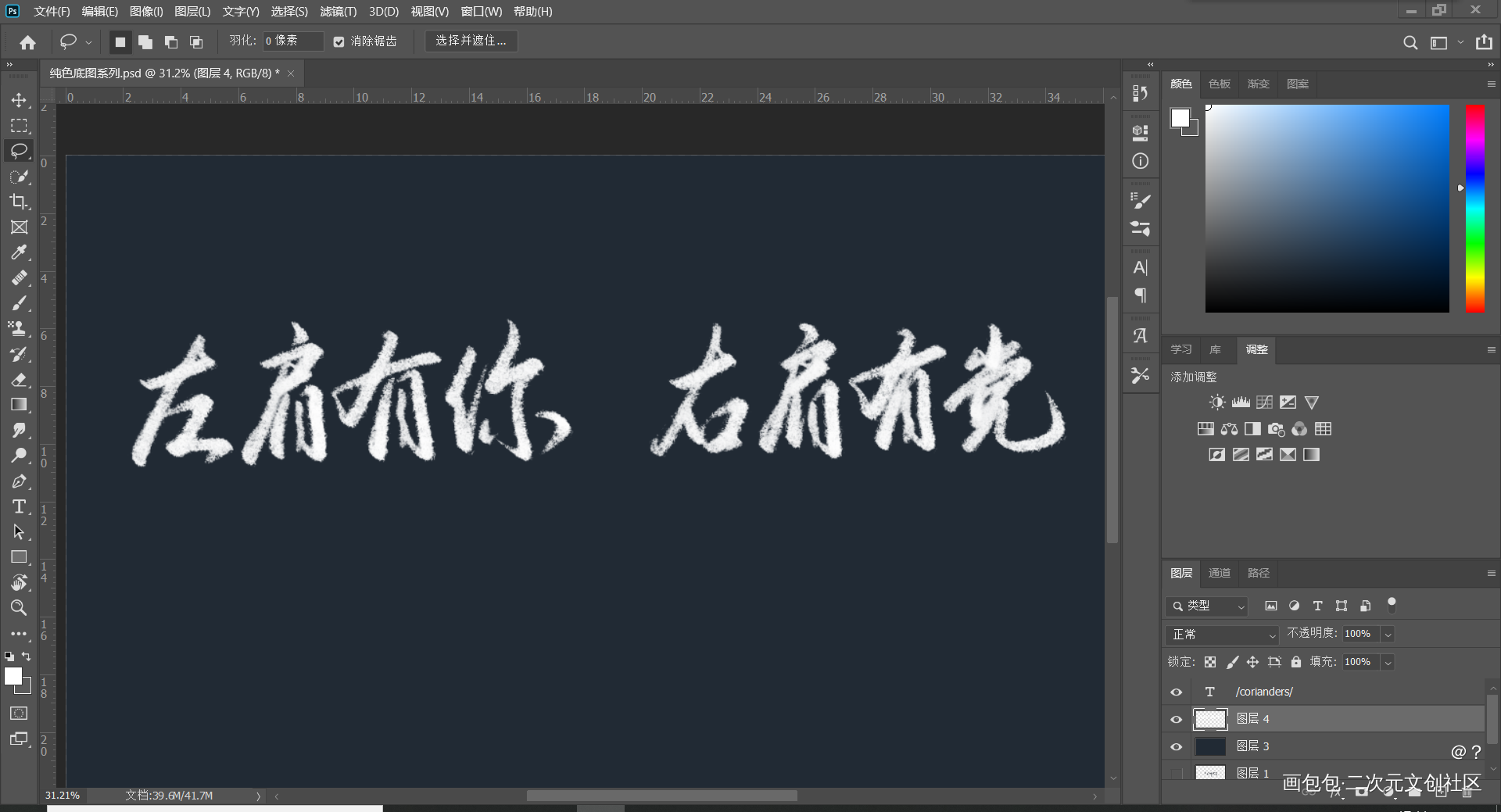The height and width of the screenshot is (812, 1501).
Task: Select the Brush tool
Action: coord(19,303)
